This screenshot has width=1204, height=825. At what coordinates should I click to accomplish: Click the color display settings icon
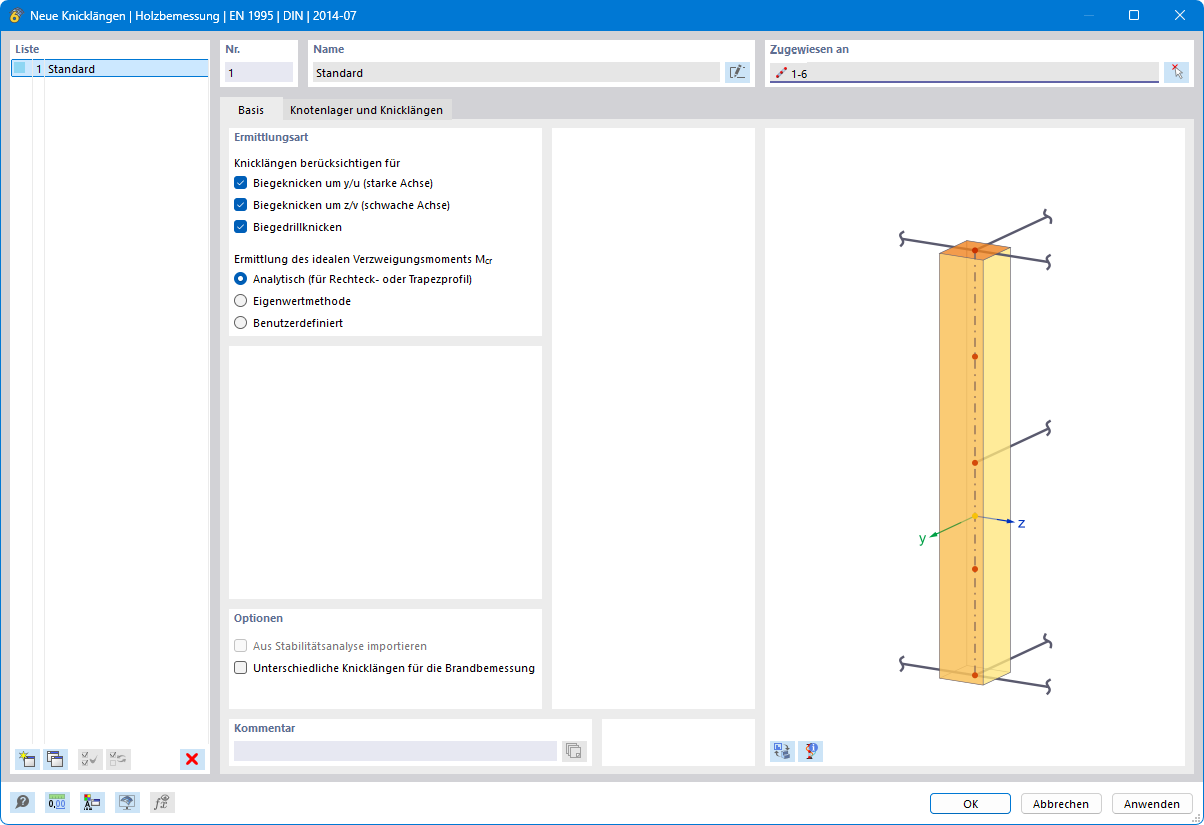[92, 802]
